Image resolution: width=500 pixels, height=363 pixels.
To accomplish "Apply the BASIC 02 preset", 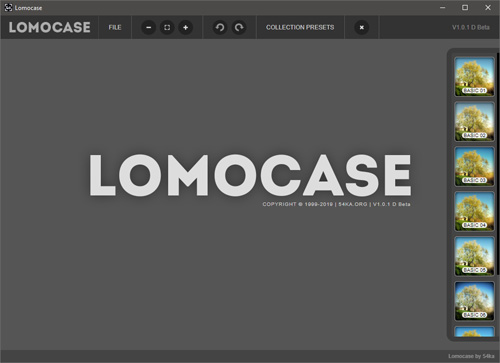I will [x=474, y=122].
